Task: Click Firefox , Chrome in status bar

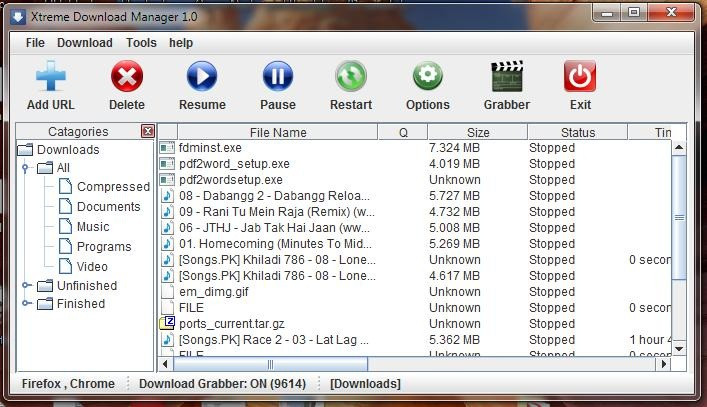Action: (68, 384)
